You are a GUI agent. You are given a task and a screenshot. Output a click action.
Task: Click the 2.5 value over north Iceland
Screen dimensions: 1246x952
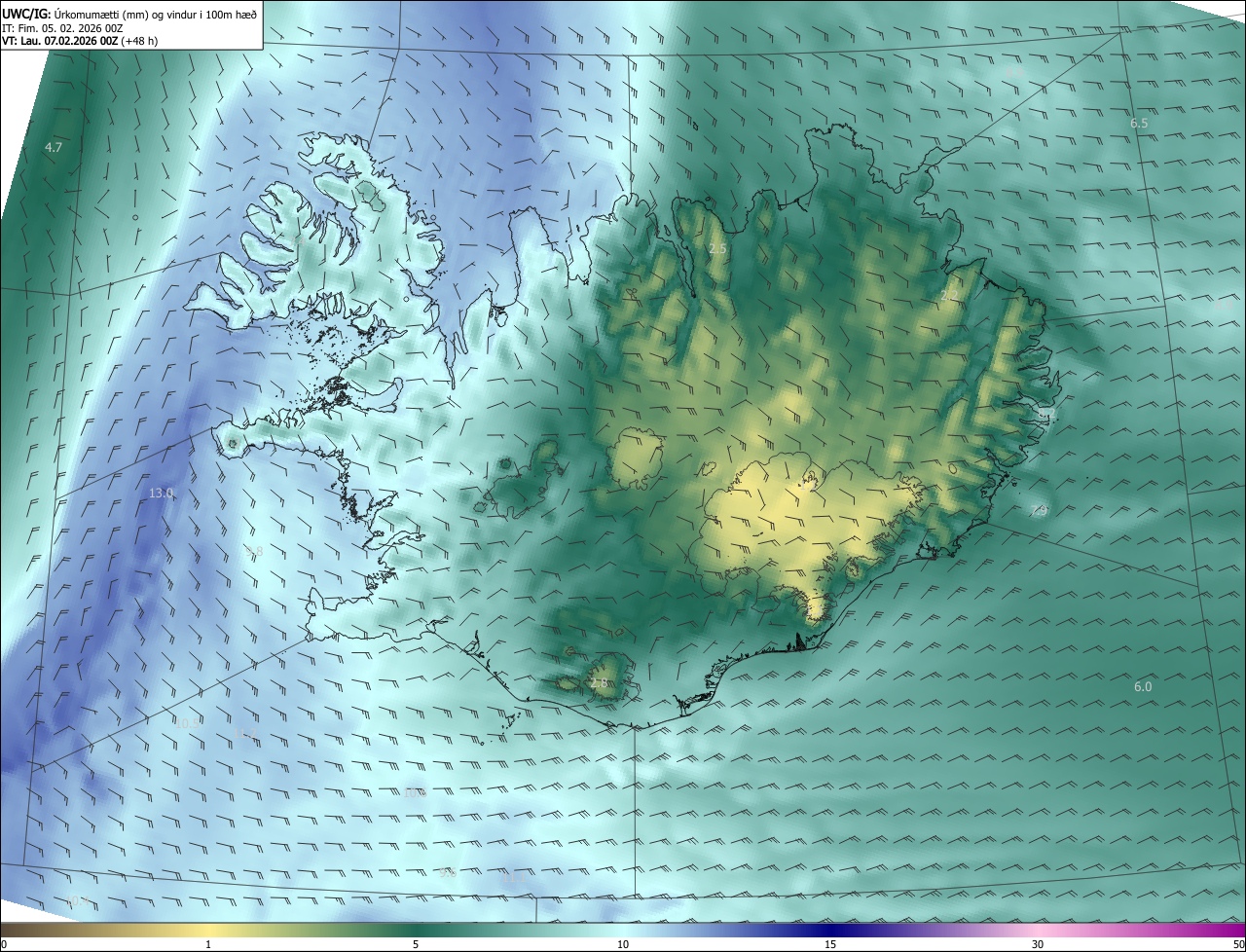tap(717, 249)
